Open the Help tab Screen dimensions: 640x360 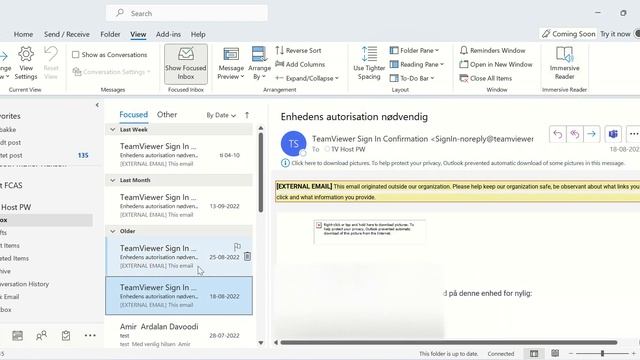click(x=198, y=34)
